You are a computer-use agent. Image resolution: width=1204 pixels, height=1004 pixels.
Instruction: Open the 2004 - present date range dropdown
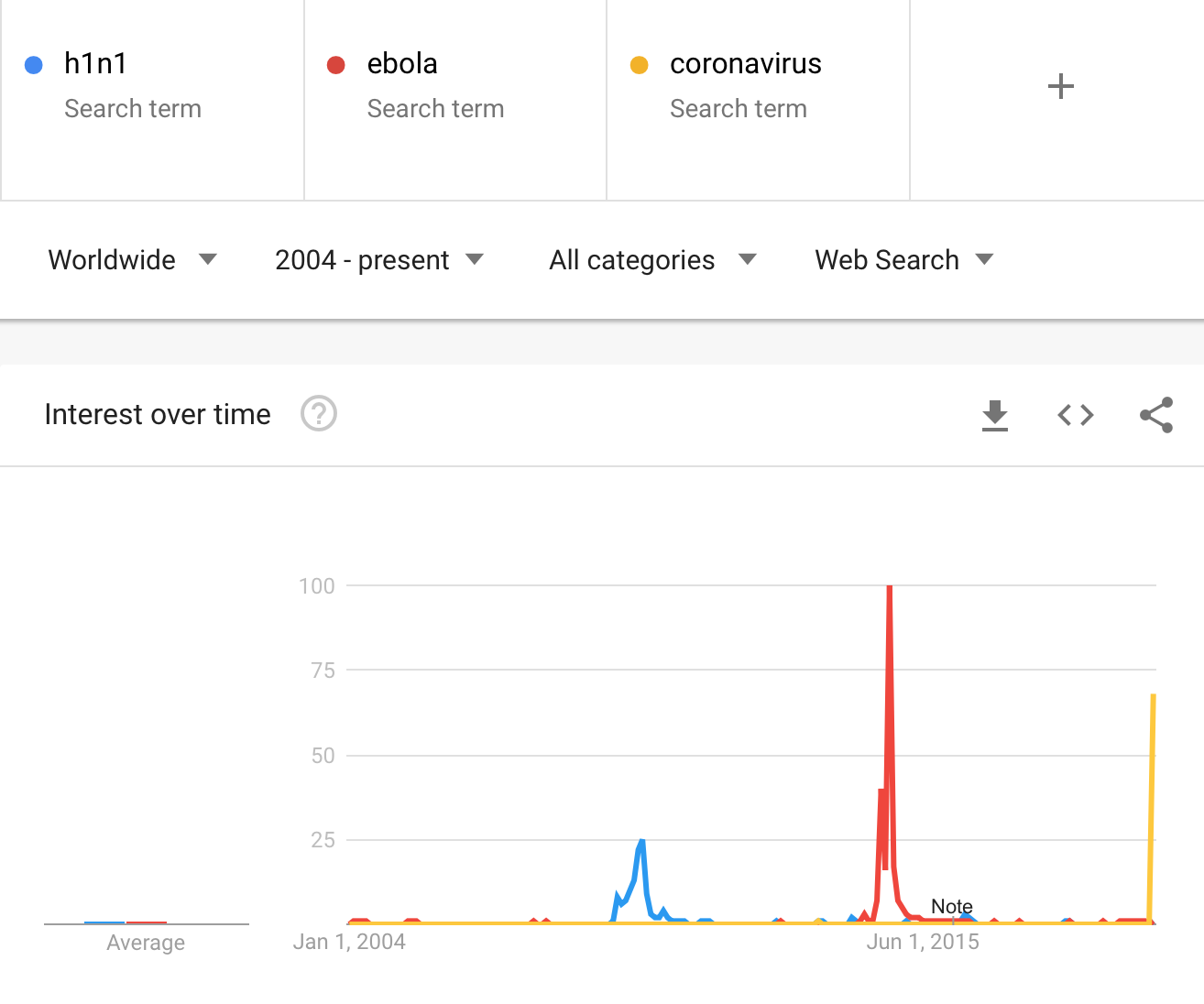click(379, 260)
